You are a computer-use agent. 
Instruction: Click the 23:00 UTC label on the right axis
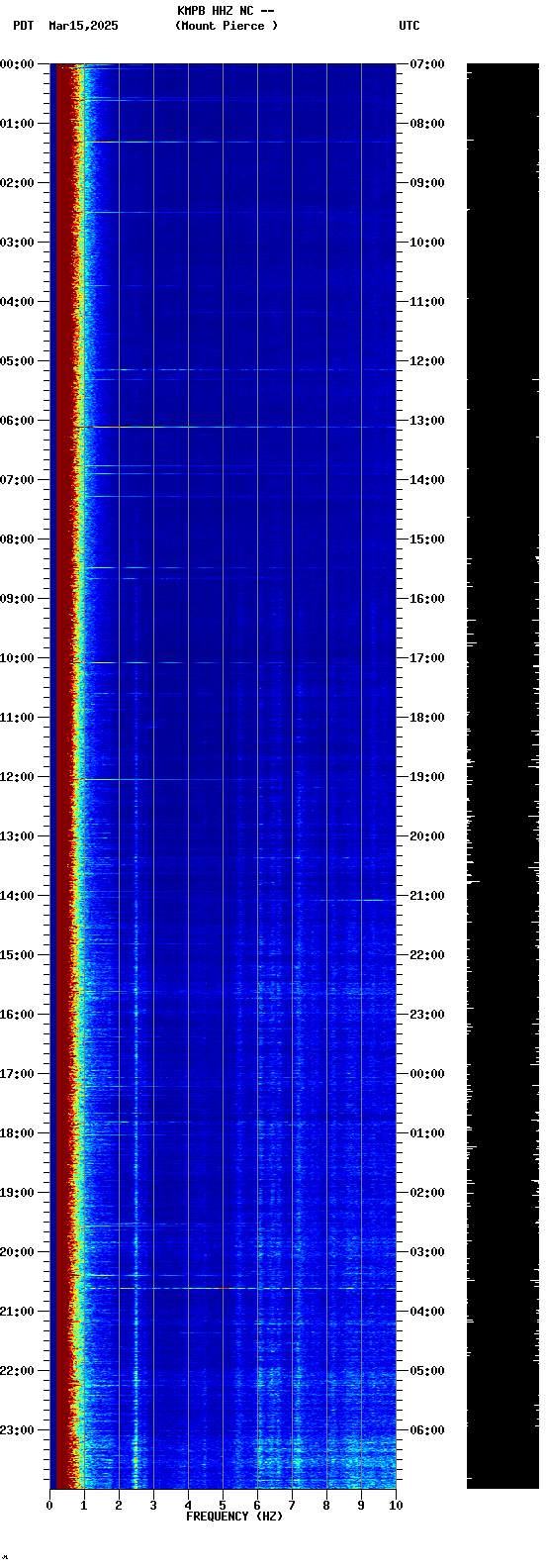pos(427,1015)
